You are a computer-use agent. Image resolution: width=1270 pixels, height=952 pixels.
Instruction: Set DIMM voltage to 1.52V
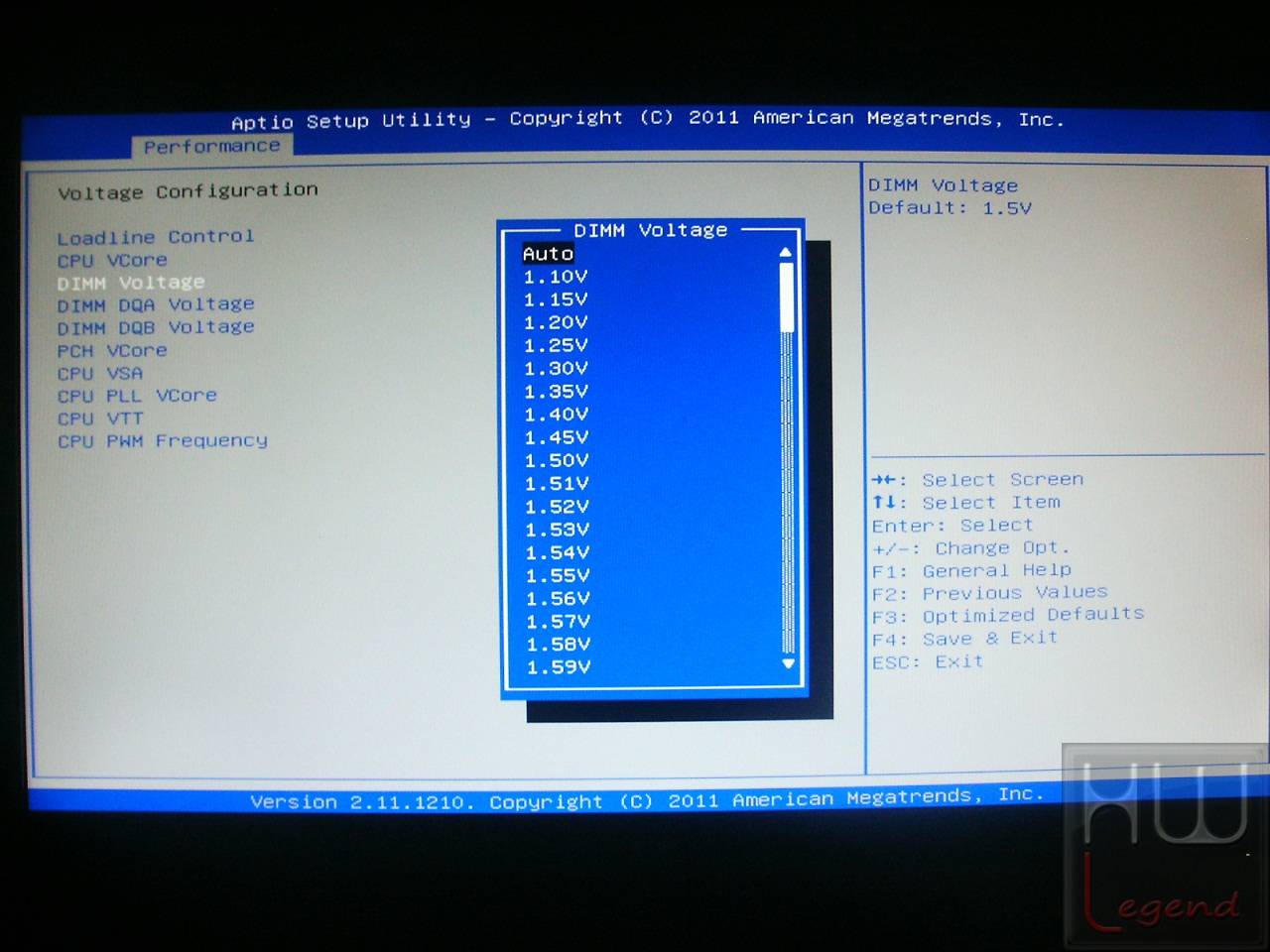click(x=557, y=506)
